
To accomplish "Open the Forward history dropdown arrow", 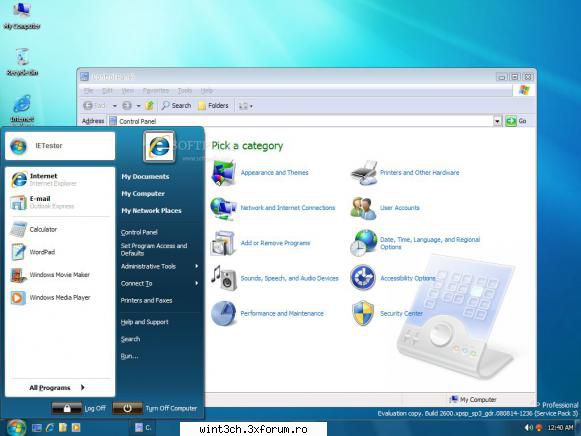I will tap(138, 106).
